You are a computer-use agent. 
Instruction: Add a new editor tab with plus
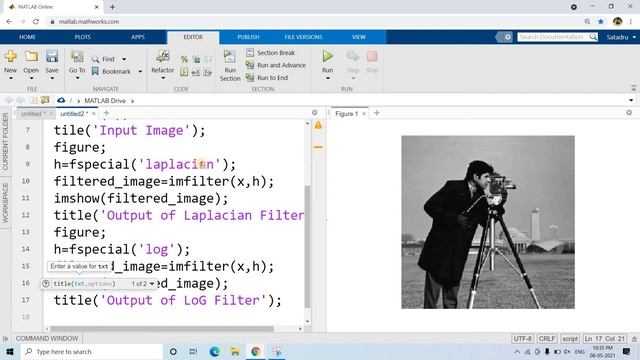tap(107, 113)
